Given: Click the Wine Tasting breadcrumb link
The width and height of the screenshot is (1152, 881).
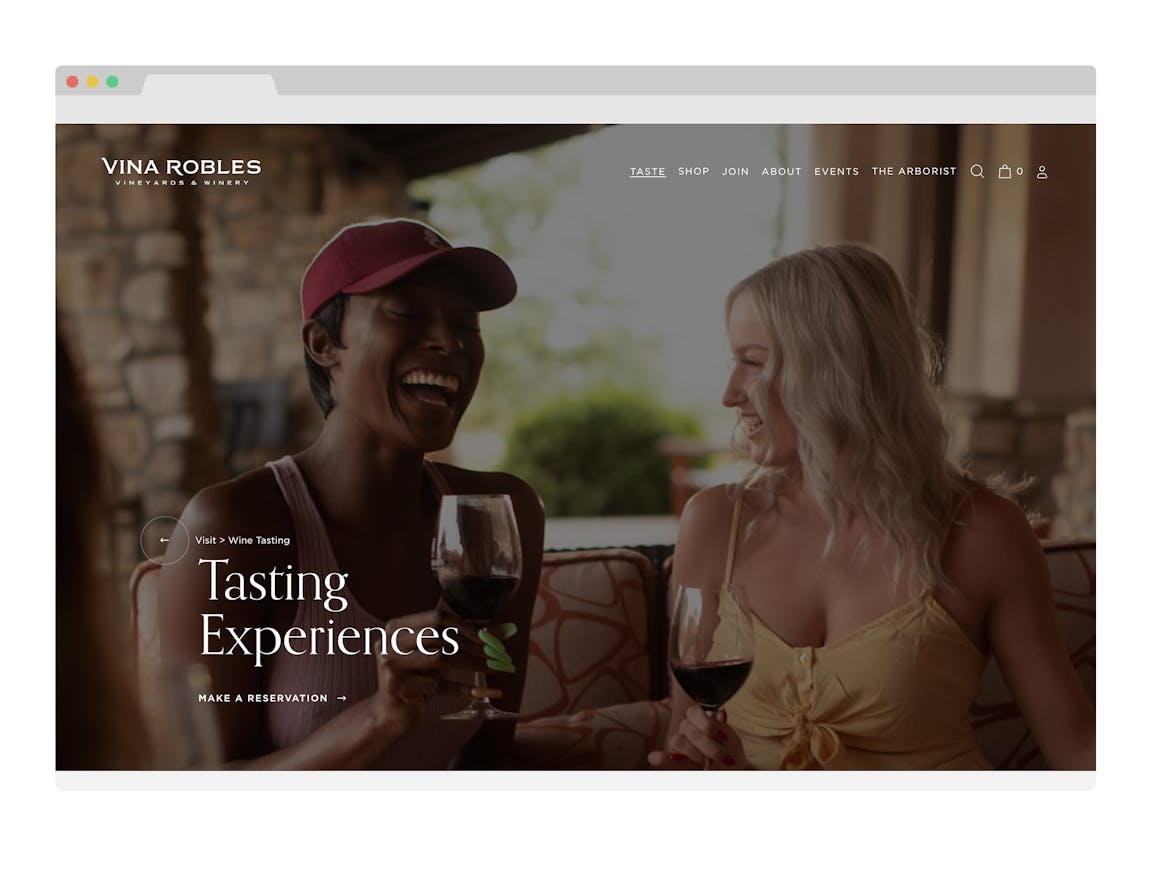Looking at the screenshot, I should (259, 540).
